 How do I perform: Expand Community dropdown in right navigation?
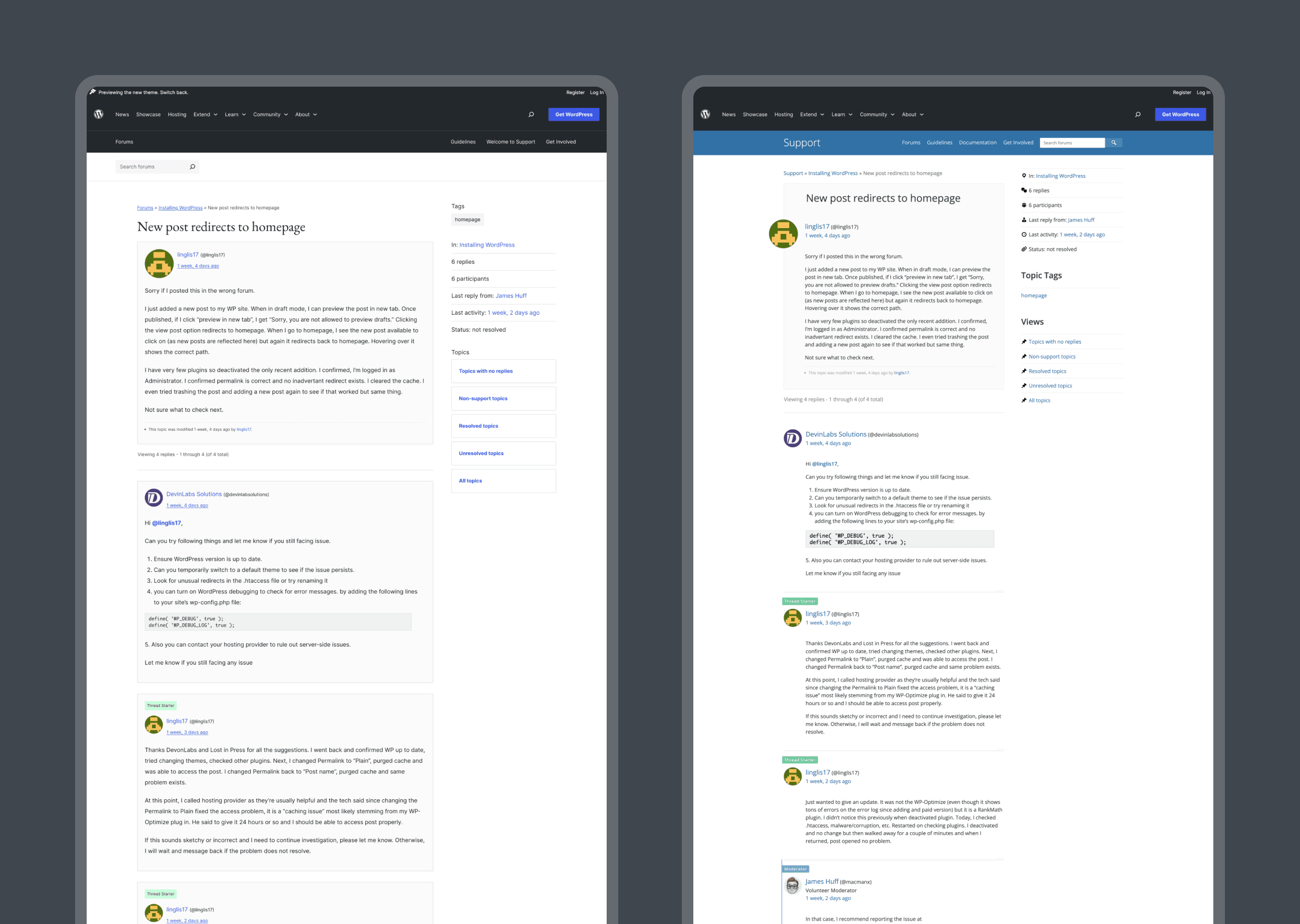coord(876,114)
